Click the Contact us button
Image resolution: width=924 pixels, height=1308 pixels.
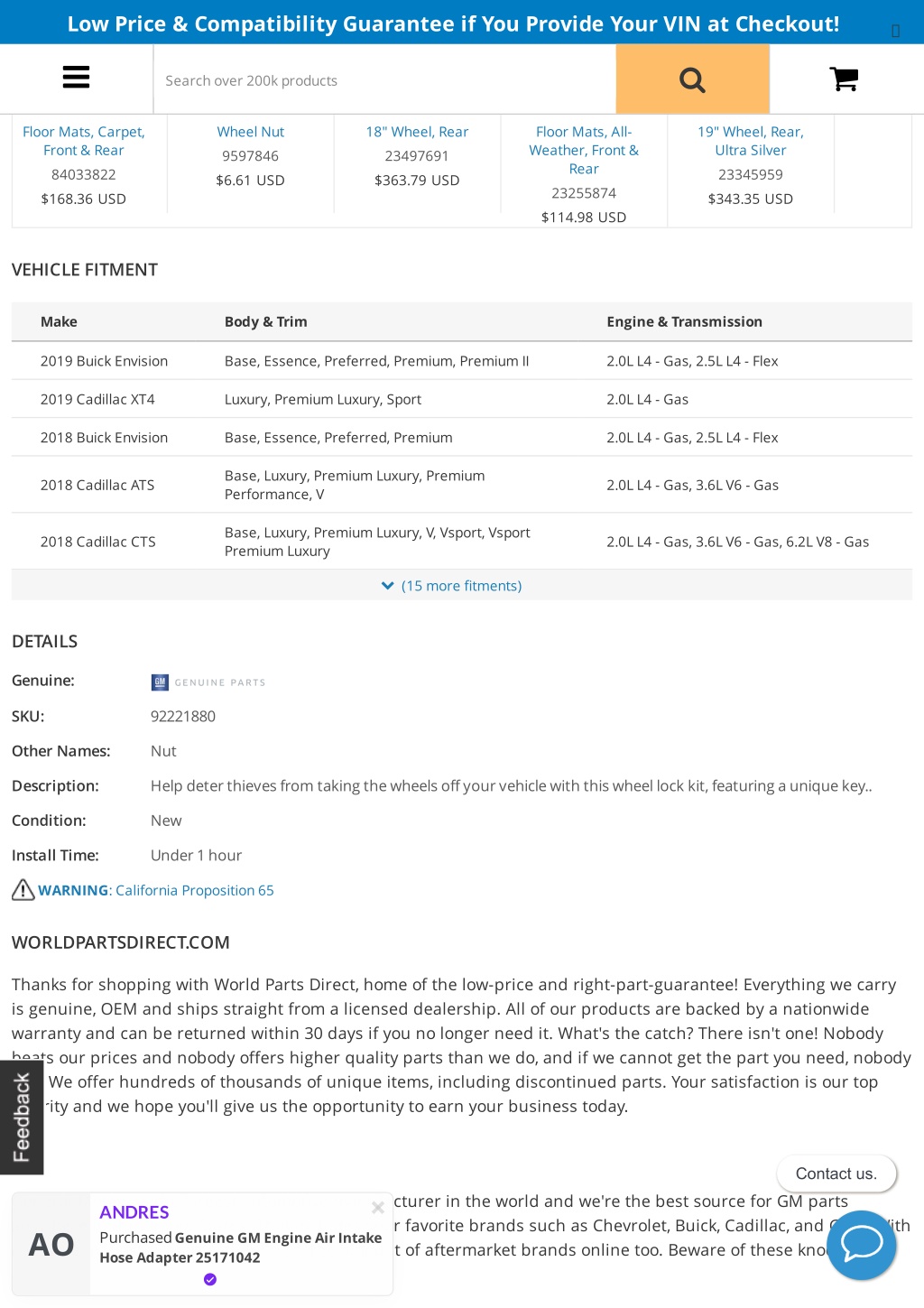click(x=836, y=1173)
